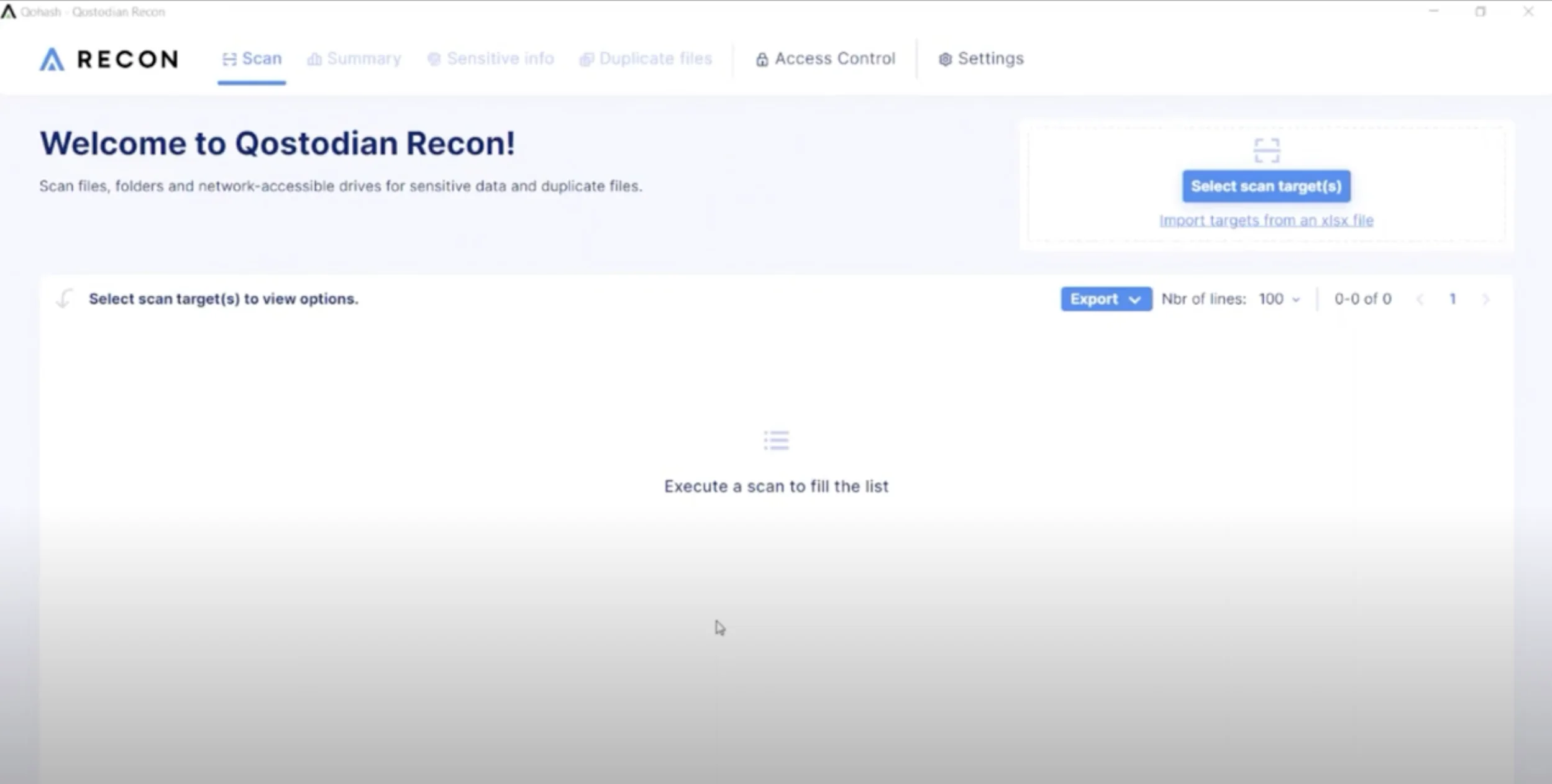Click the Execute a scan to fill the list text
1552x784 pixels.
tap(776, 486)
